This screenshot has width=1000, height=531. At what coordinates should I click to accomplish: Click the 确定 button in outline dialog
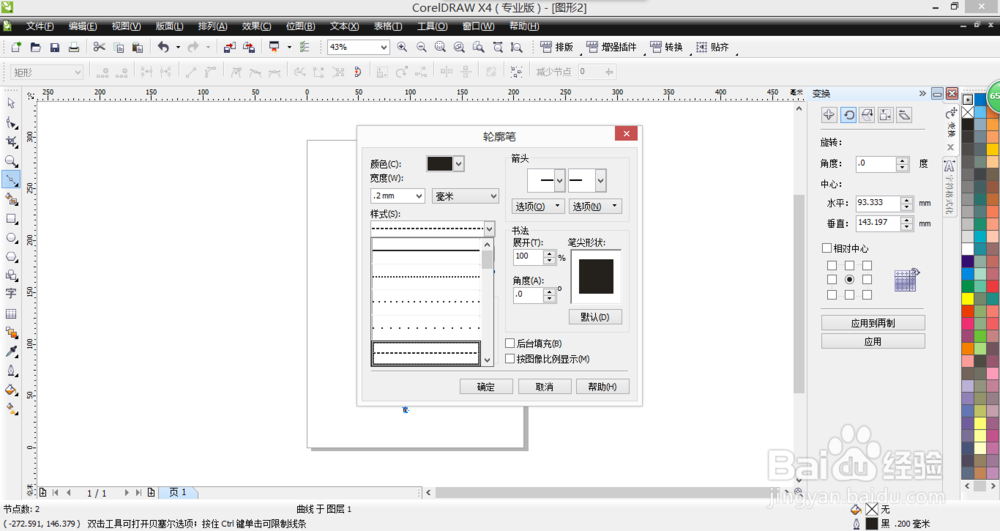pos(486,386)
